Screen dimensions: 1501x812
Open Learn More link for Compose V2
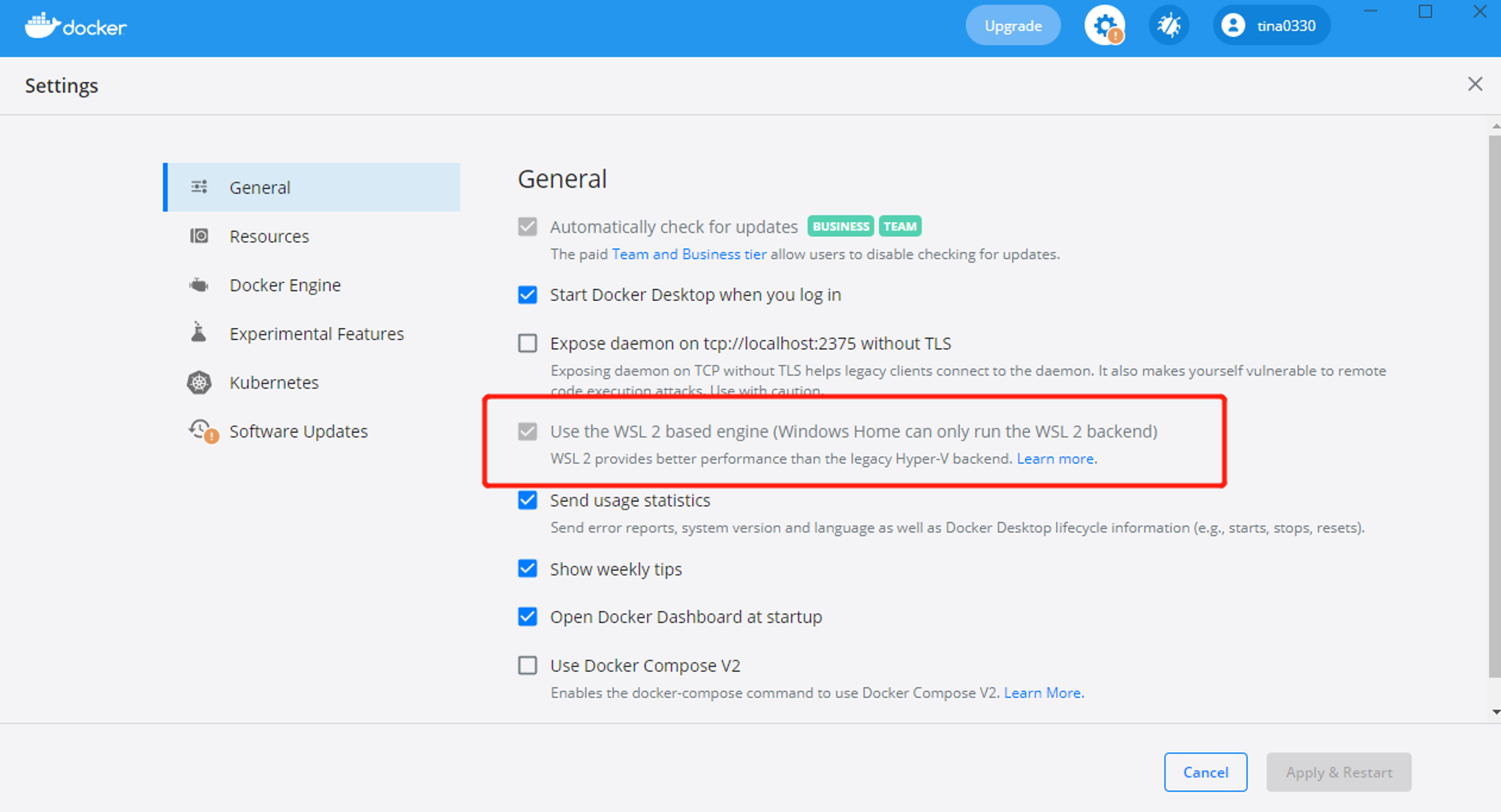[1042, 693]
